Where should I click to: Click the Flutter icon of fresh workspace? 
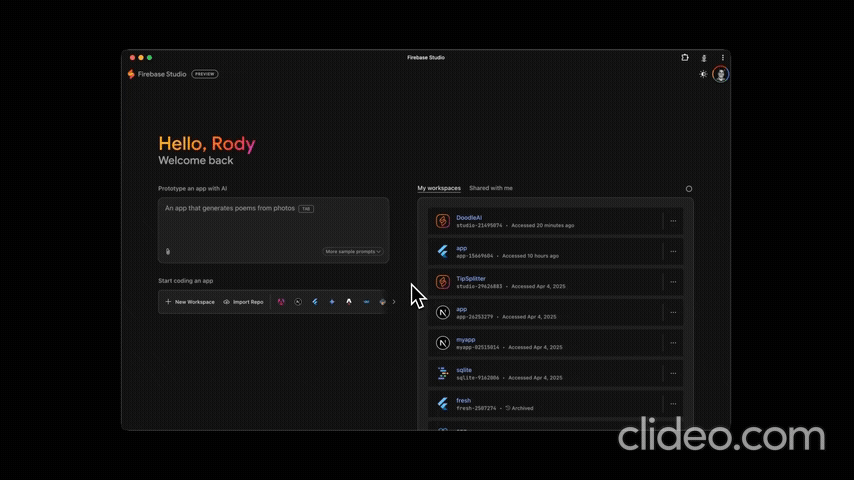443,404
